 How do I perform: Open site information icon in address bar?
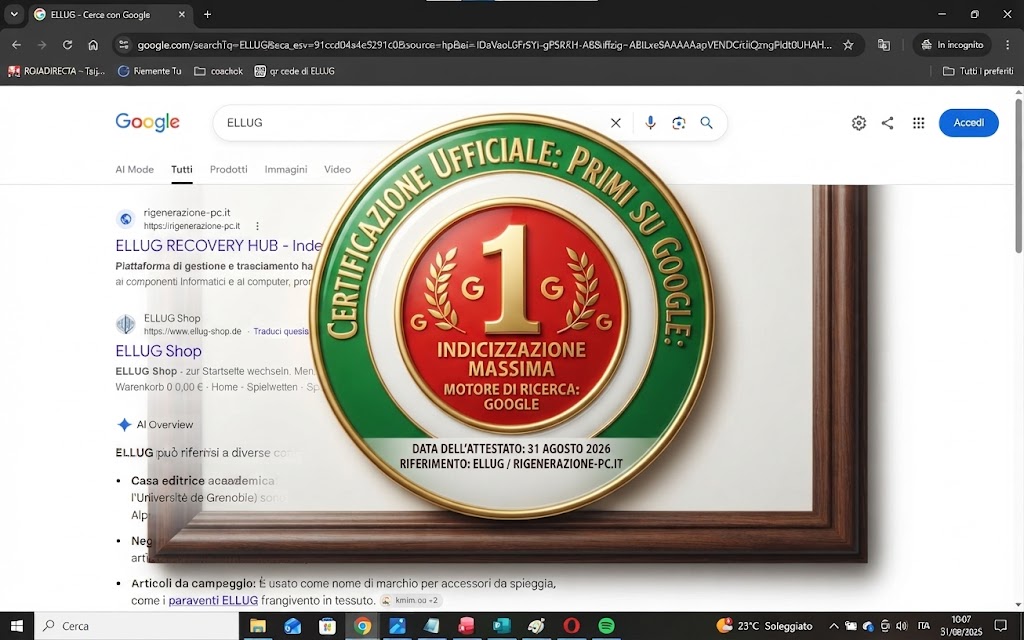(123, 45)
